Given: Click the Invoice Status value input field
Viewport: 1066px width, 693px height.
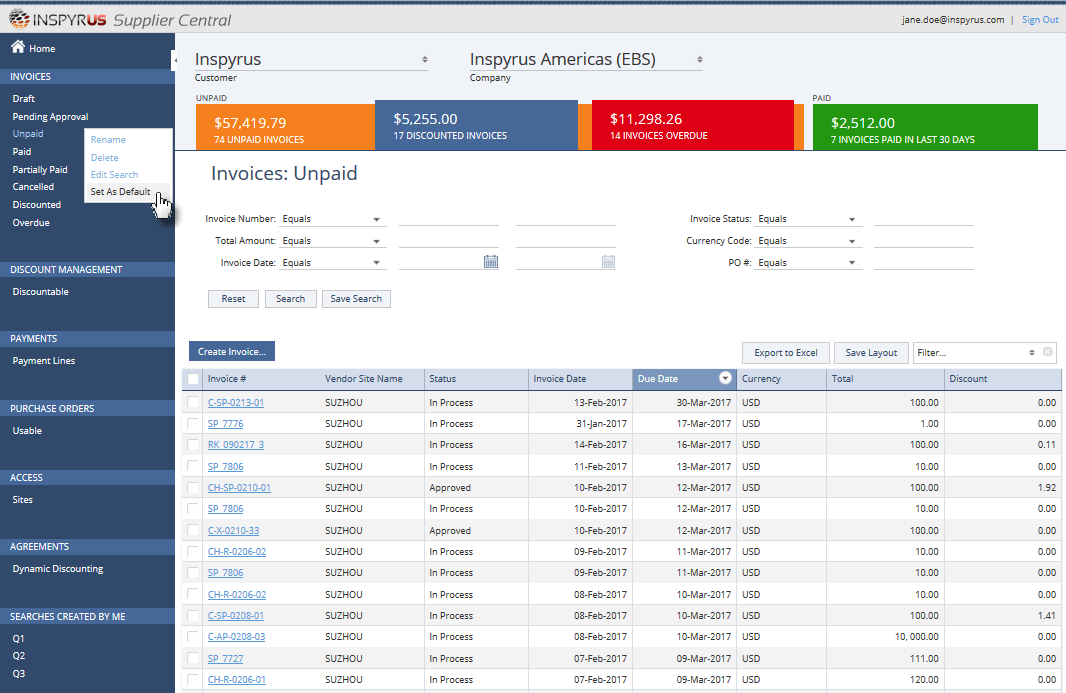Looking at the screenshot, I should (x=924, y=219).
